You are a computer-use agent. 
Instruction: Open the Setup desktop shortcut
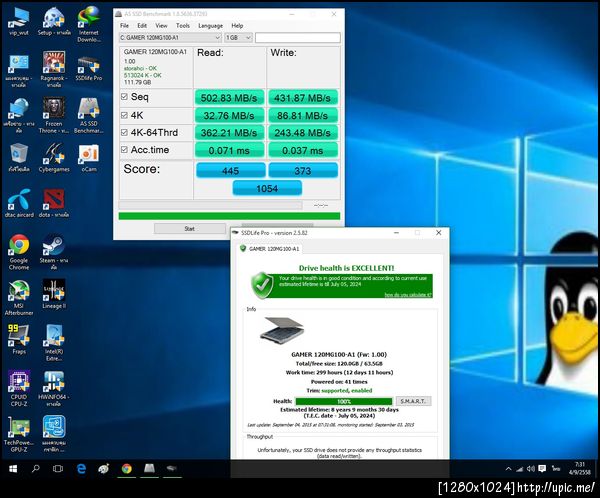pos(54,22)
